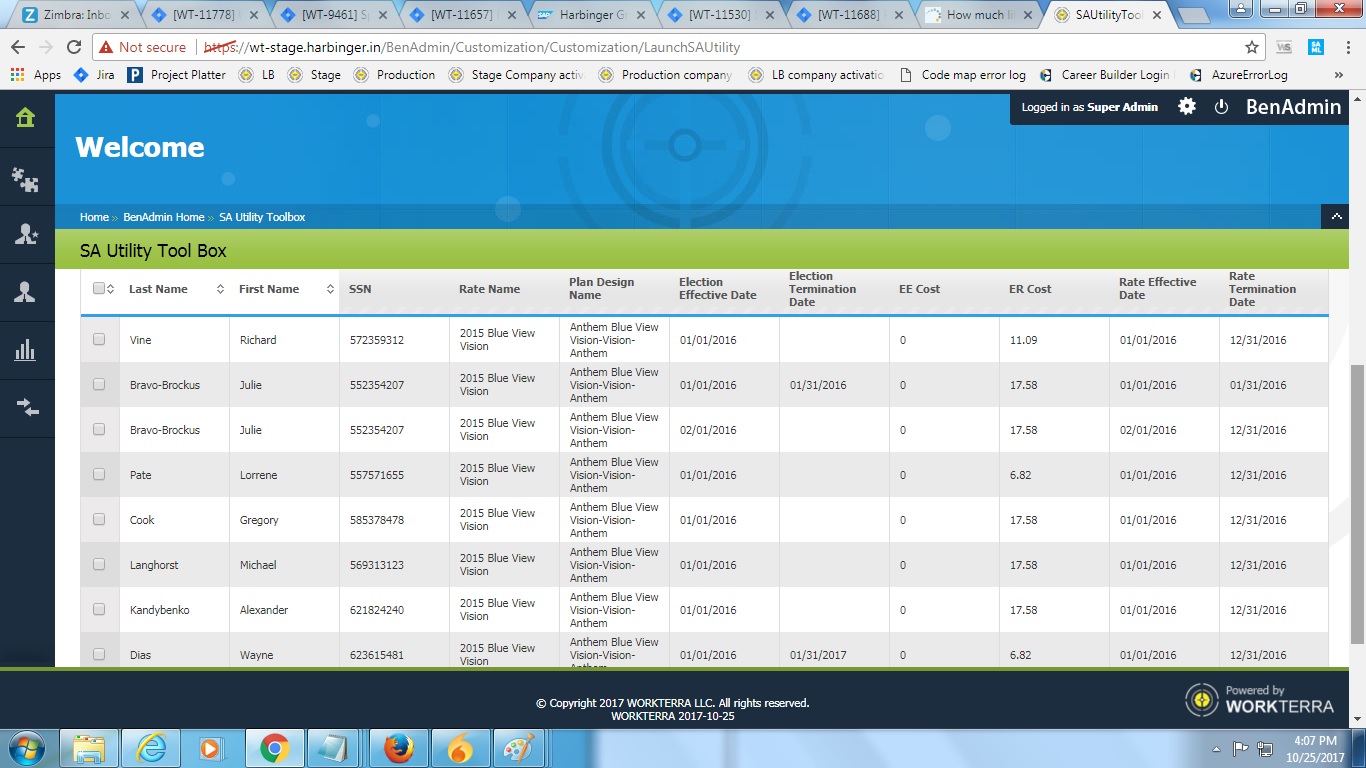Click the Home breadcrumb link
The height and width of the screenshot is (768, 1366).
94,217
